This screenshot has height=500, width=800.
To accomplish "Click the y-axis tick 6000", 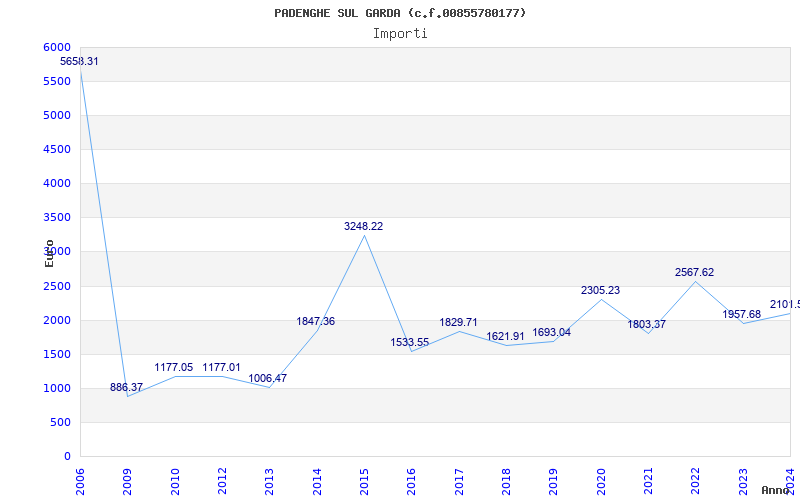I will (x=57, y=47).
